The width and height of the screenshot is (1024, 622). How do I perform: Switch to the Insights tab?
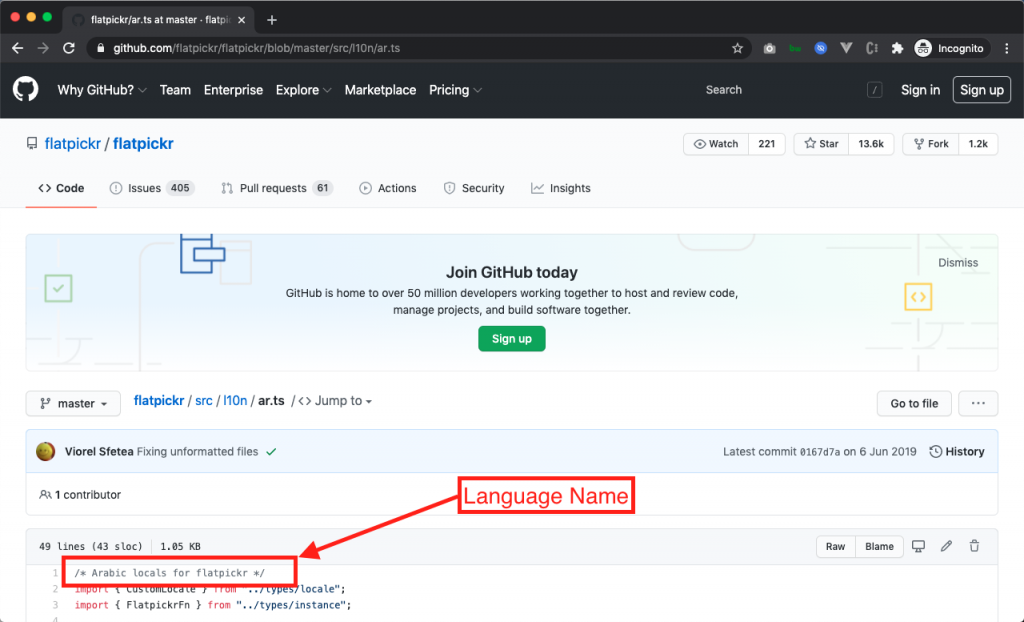coord(561,188)
